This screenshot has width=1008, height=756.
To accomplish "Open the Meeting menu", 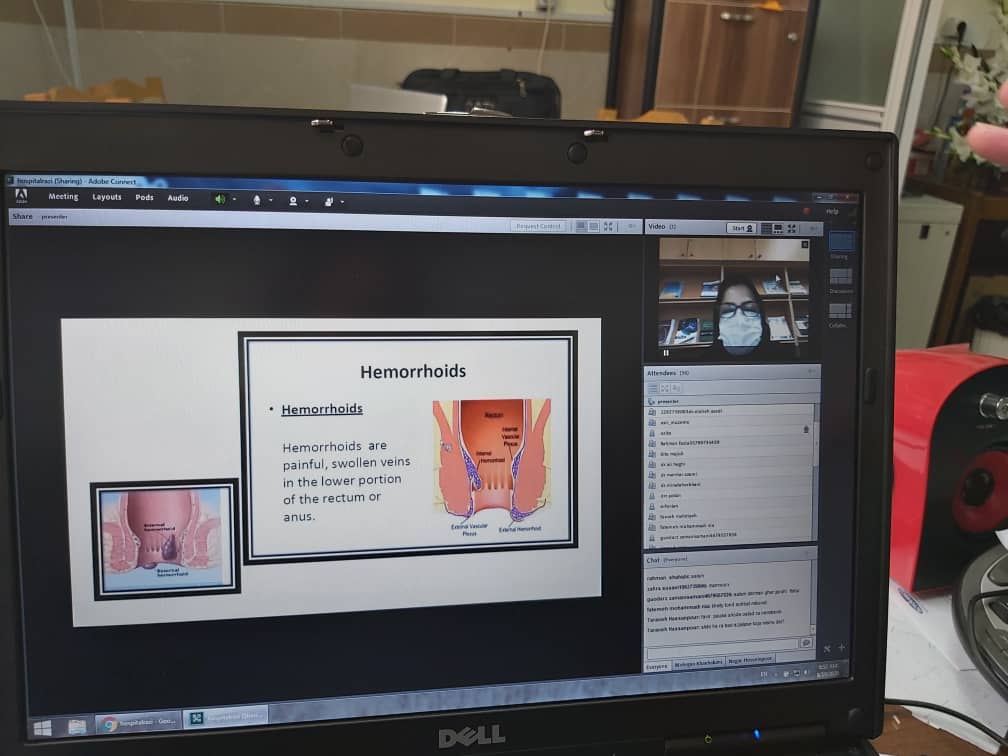I will pyautogui.click(x=63, y=197).
